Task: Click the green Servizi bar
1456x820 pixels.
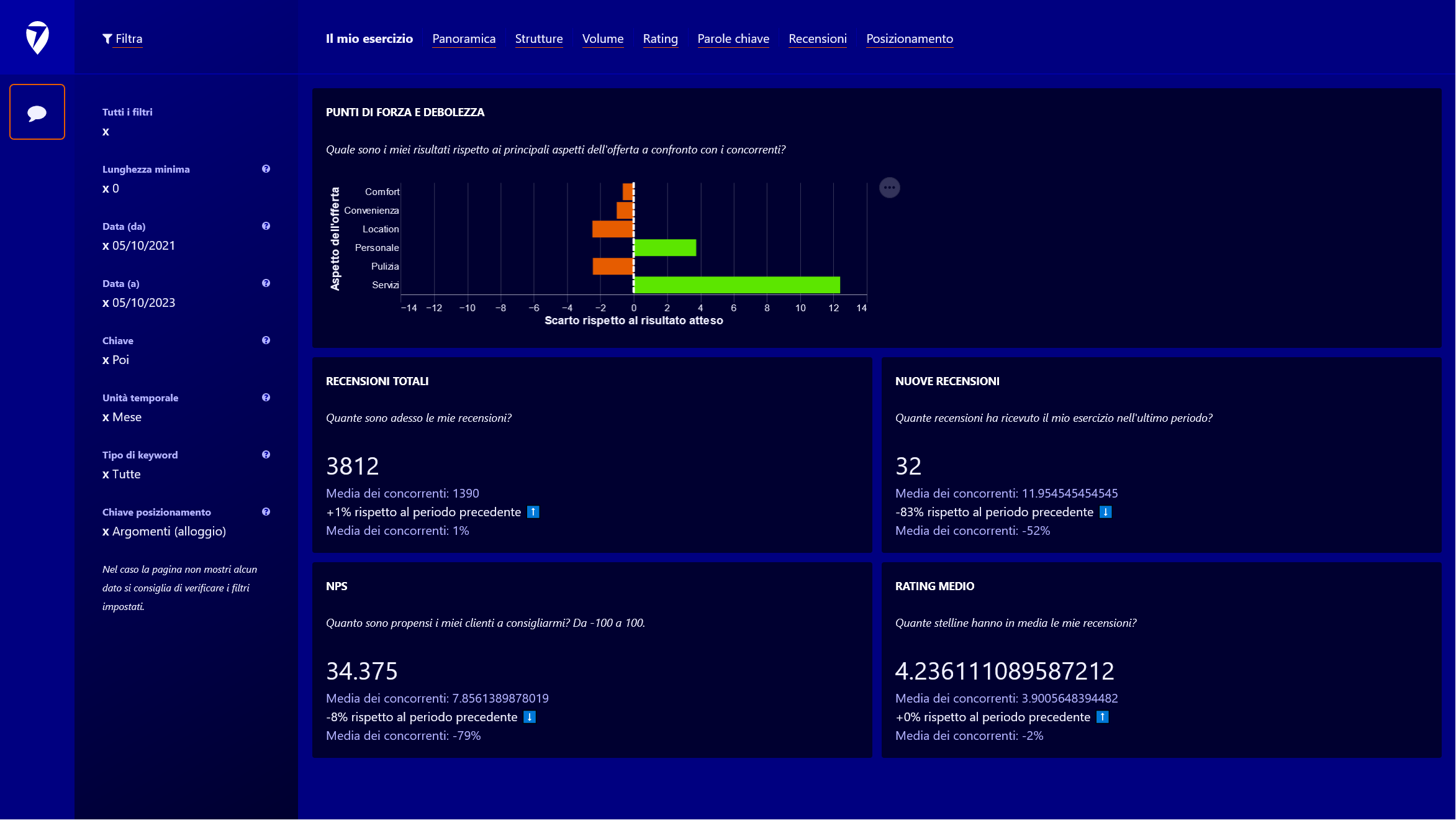Action: click(x=736, y=285)
